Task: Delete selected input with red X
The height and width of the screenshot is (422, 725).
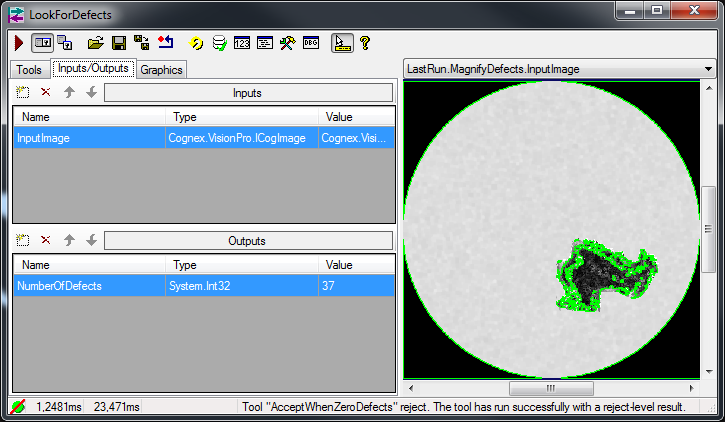Action: tap(45, 92)
